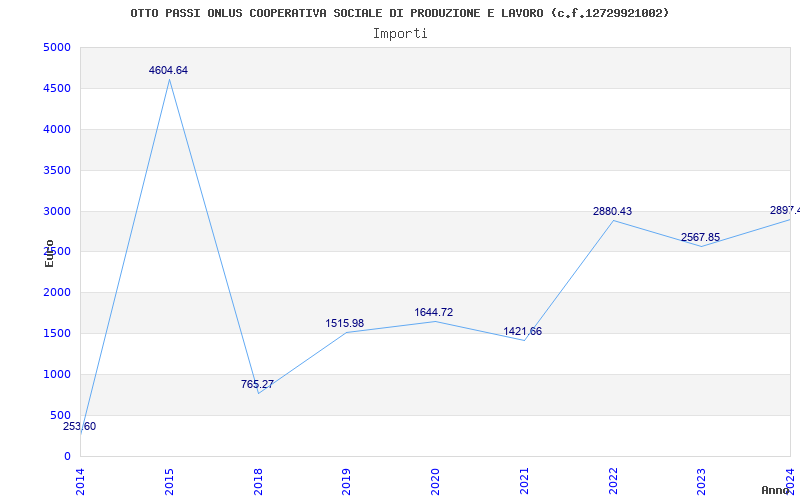
Task: Select data label 1515.98
Action: point(345,323)
